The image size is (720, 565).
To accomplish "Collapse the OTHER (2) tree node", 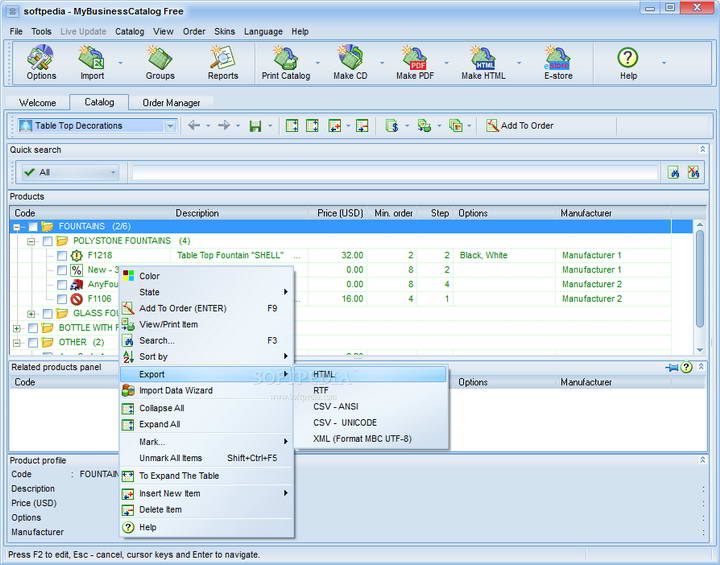I will 17,343.
